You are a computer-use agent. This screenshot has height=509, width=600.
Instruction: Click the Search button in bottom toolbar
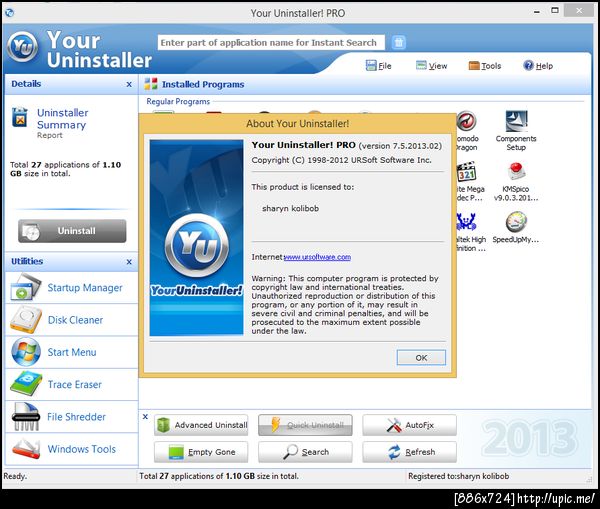pyautogui.click(x=305, y=452)
